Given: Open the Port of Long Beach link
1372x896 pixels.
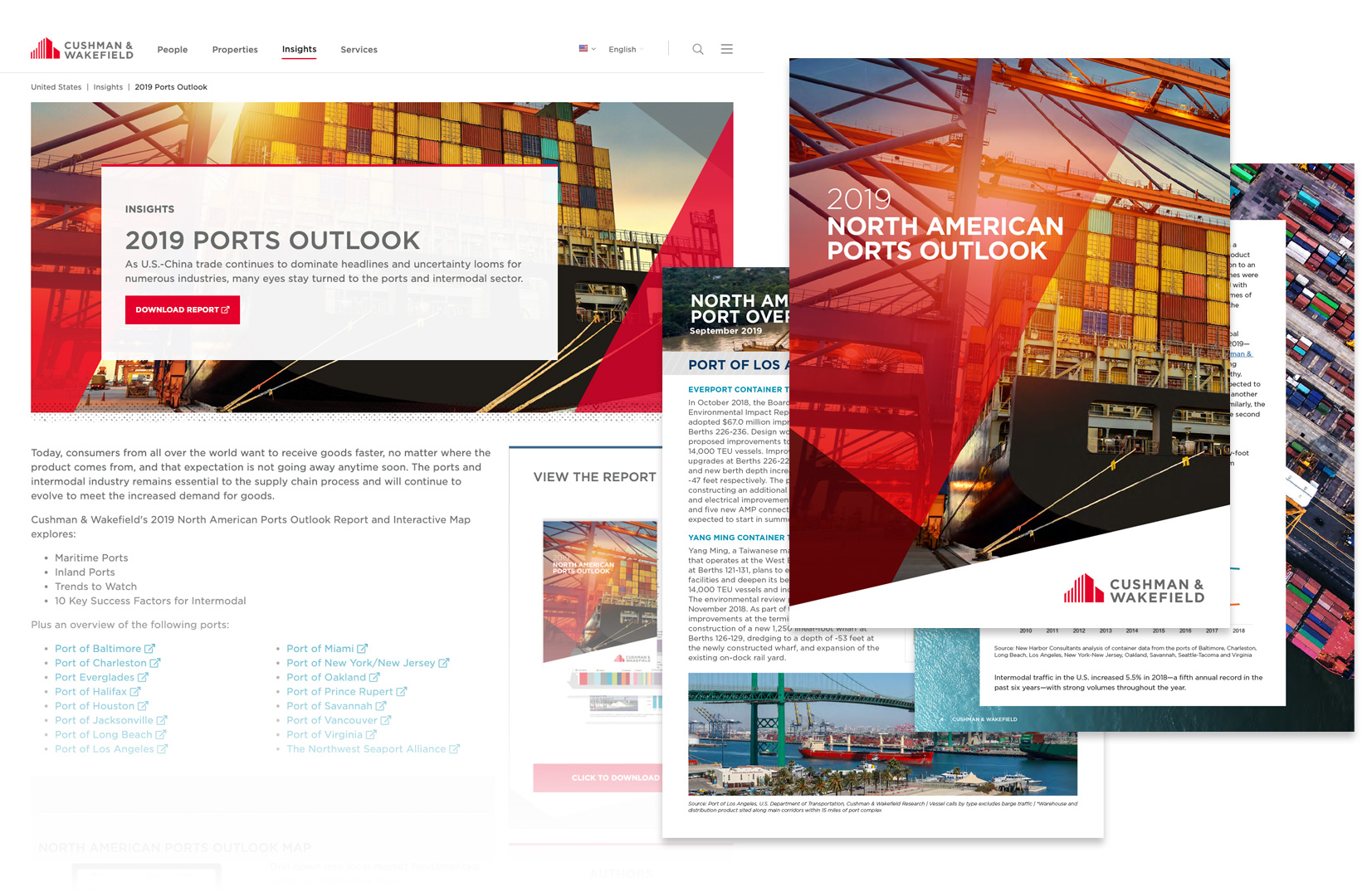Looking at the screenshot, I should pyautogui.click(x=104, y=734).
